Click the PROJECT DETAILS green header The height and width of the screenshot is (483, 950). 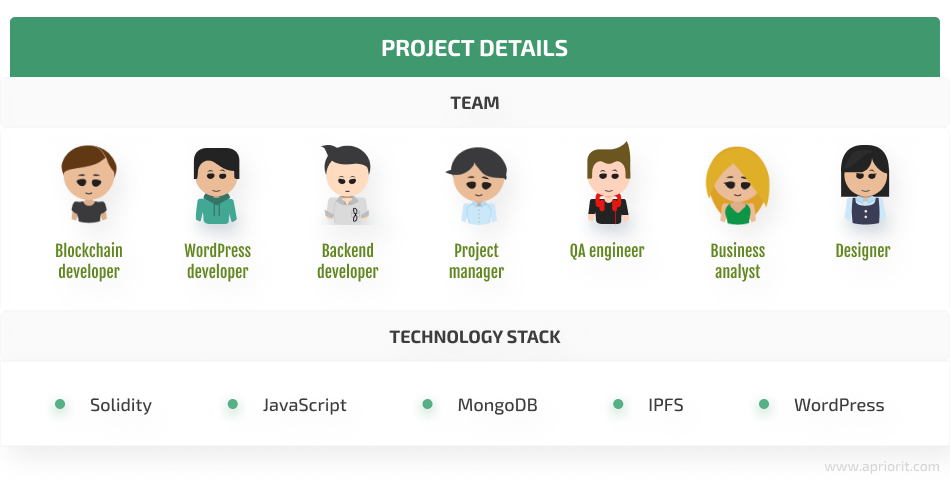(x=475, y=47)
